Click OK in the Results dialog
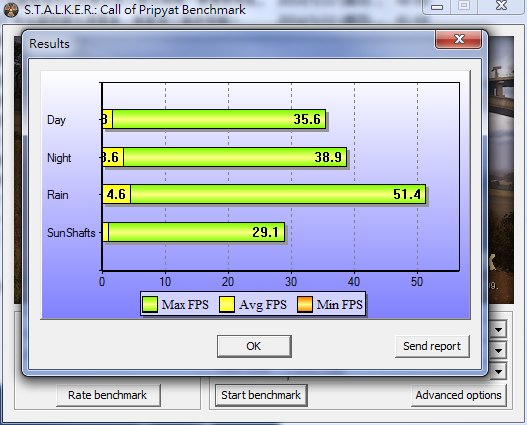527x425 pixels. 254,346
